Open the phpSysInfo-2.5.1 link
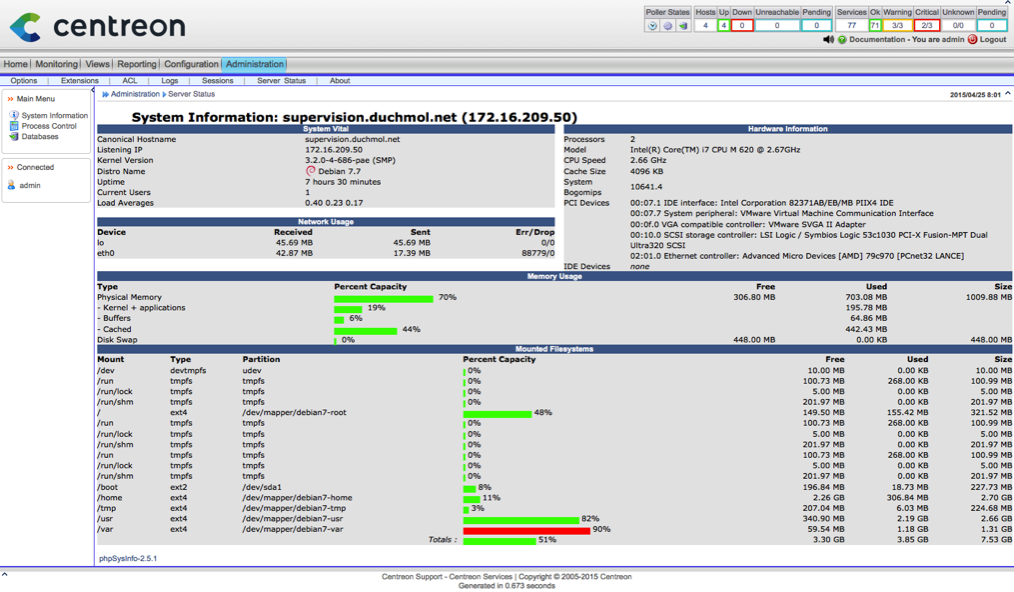This screenshot has height=592, width=1014. [128, 558]
